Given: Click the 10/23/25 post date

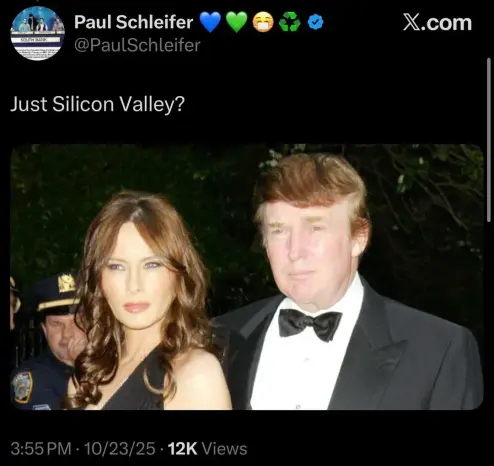Looking at the screenshot, I should pyautogui.click(x=119, y=449).
